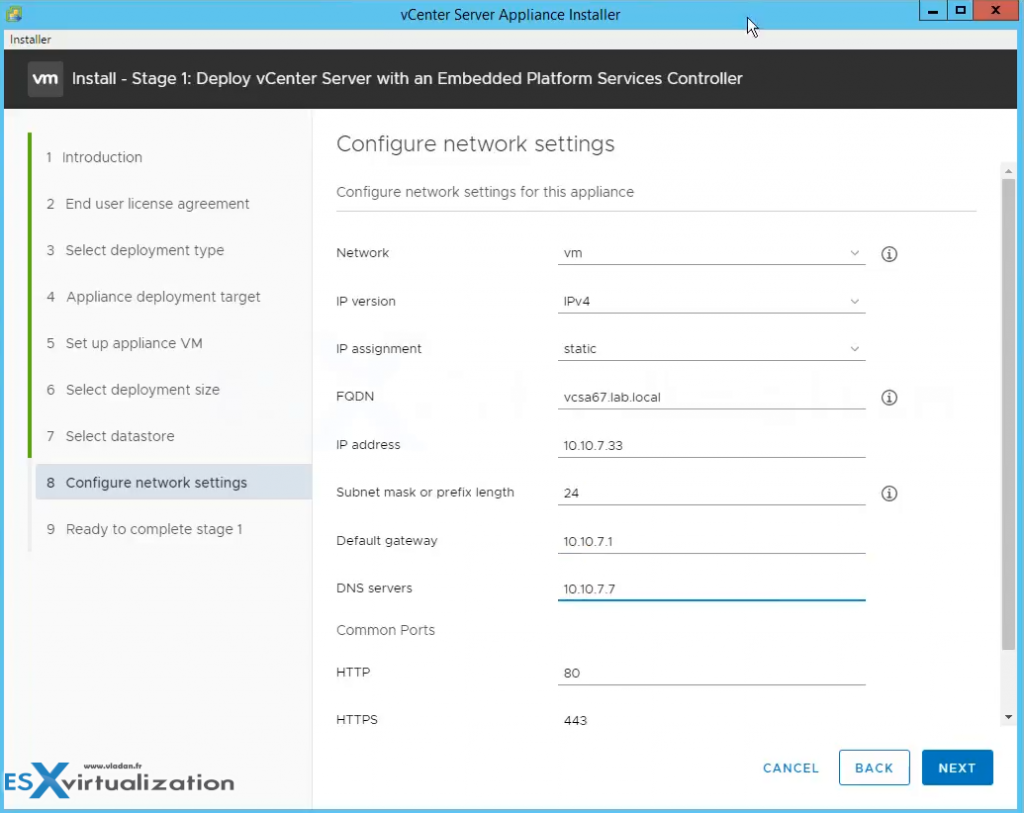
Task: Open the info tooltip next to Network
Action: click(x=888, y=254)
